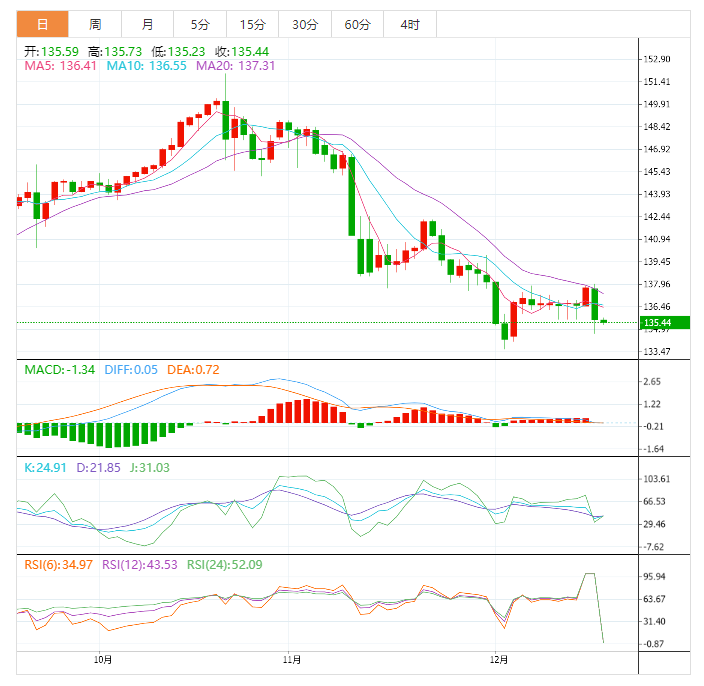
Task: Click the DEA:0.72 value
Action: click(193, 370)
